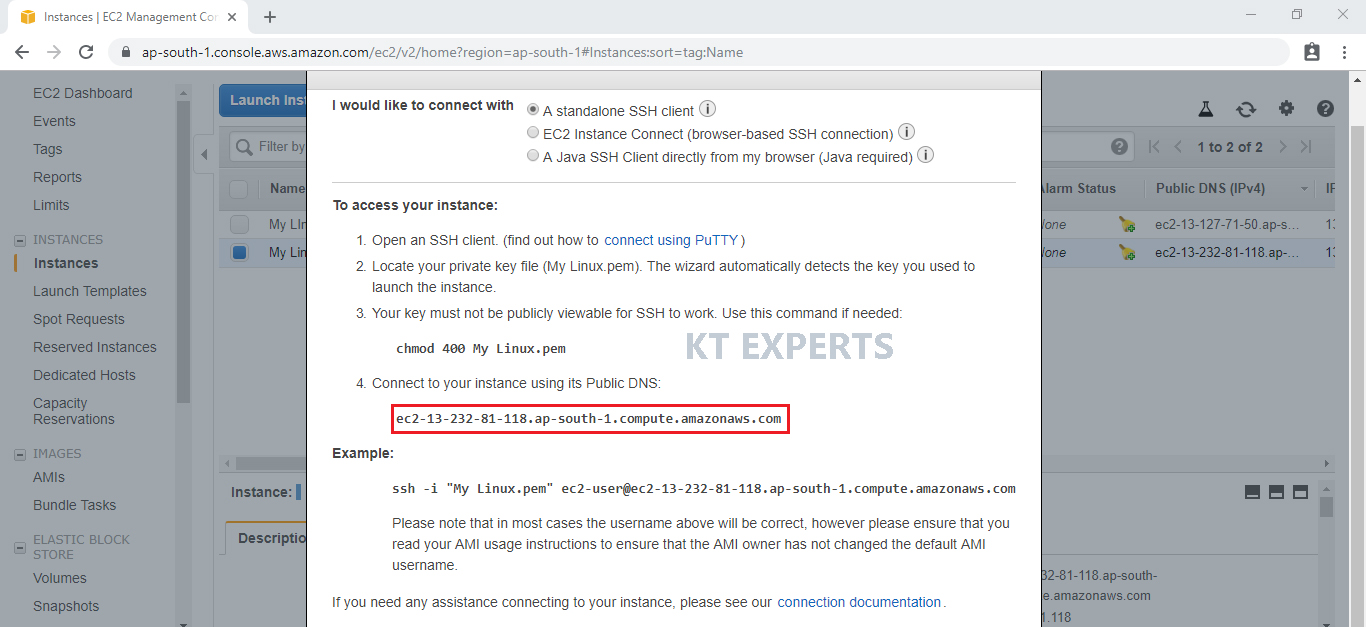Open Tags in sidebar
1366x627 pixels.
48,149
